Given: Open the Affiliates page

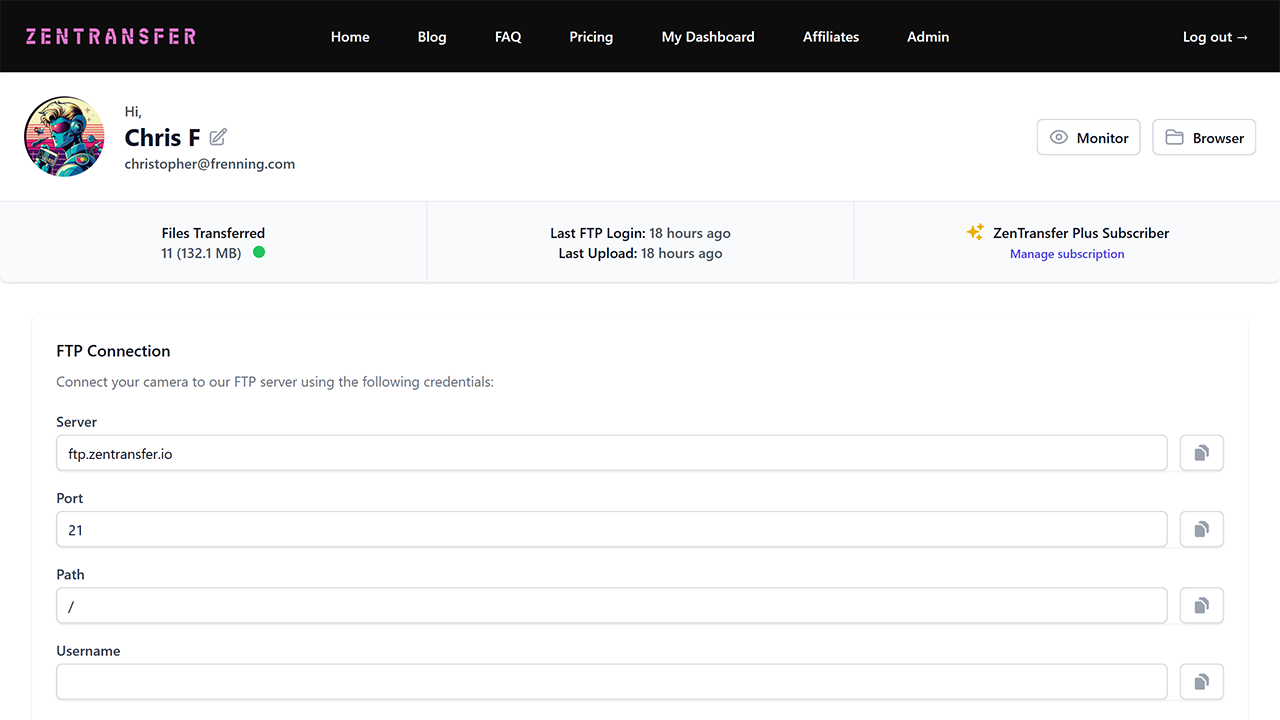Looking at the screenshot, I should point(831,37).
